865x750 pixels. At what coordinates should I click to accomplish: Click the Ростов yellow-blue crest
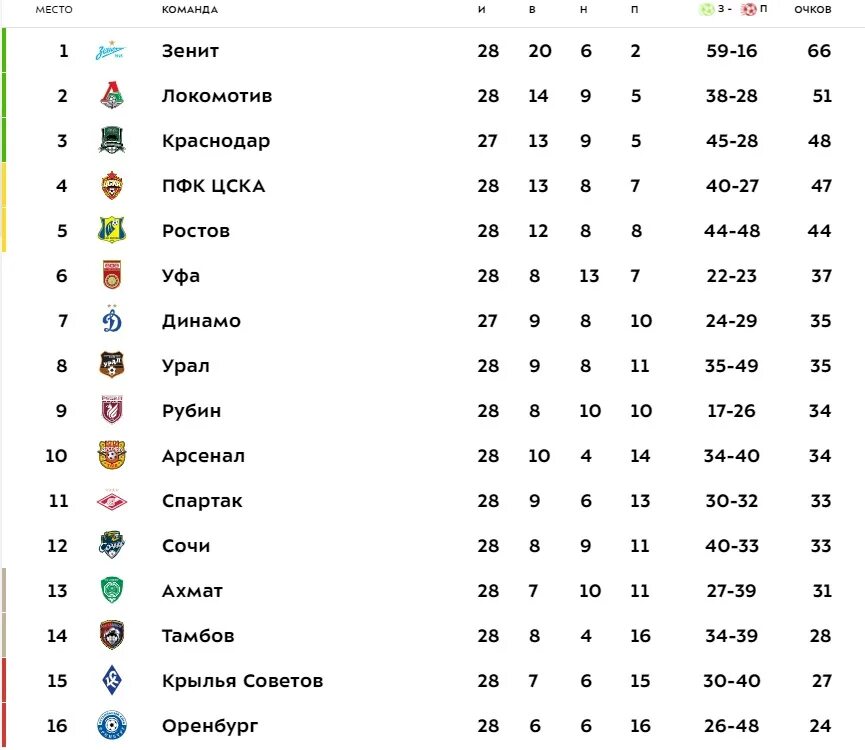112,230
